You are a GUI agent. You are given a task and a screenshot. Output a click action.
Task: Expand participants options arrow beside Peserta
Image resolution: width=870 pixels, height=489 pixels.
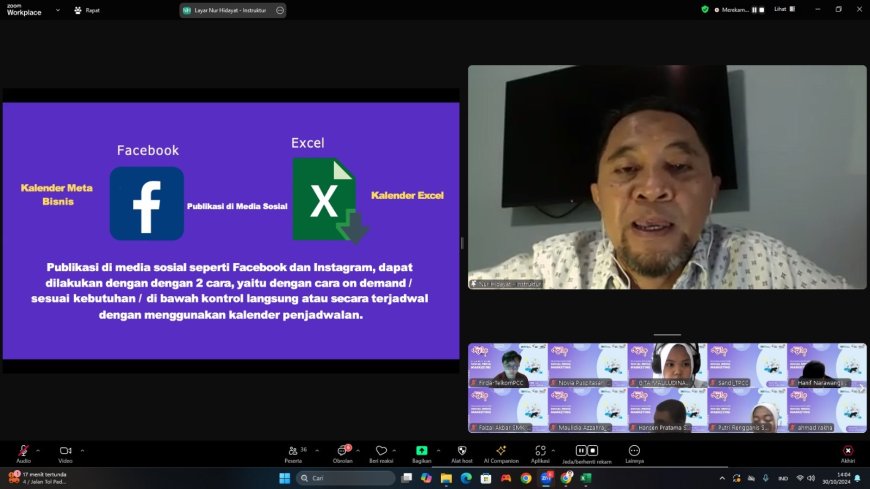coord(317,450)
